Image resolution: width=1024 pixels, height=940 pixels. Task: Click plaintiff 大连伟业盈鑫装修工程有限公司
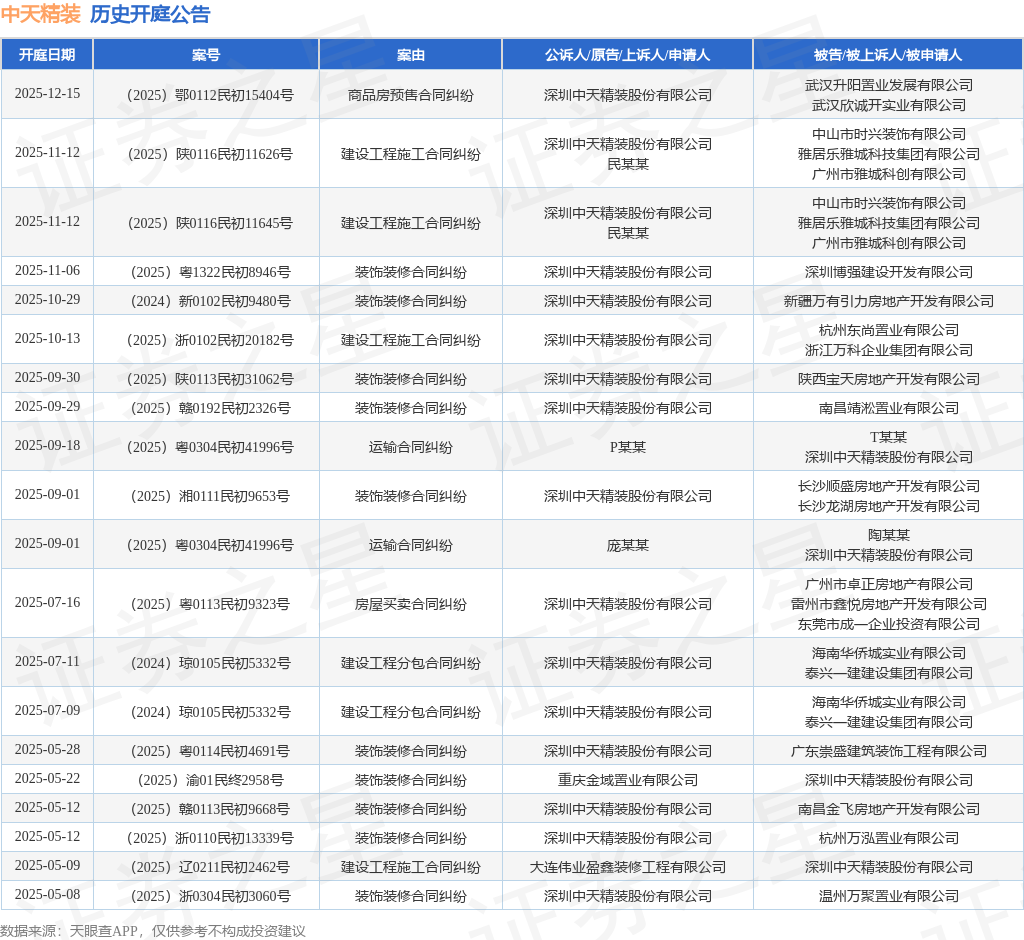point(628,867)
